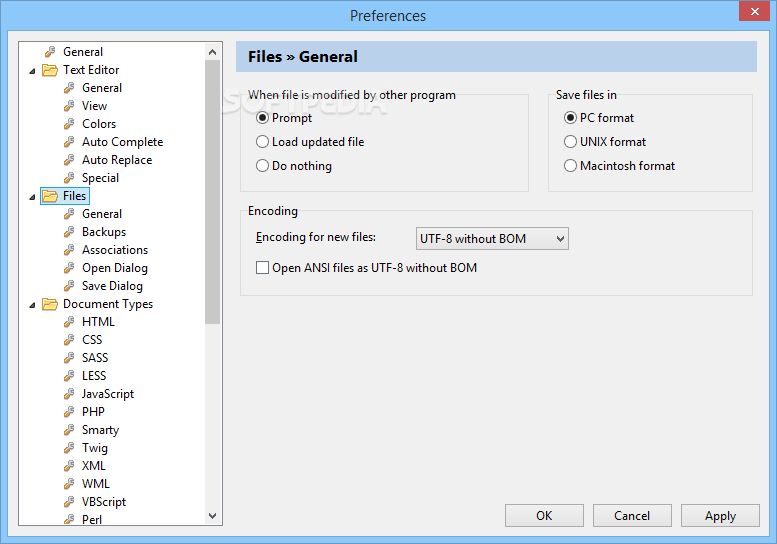The height and width of the screenshot is (544, 777).
Task: Open the Associations preferences page
Action: (x=115, y=250)
